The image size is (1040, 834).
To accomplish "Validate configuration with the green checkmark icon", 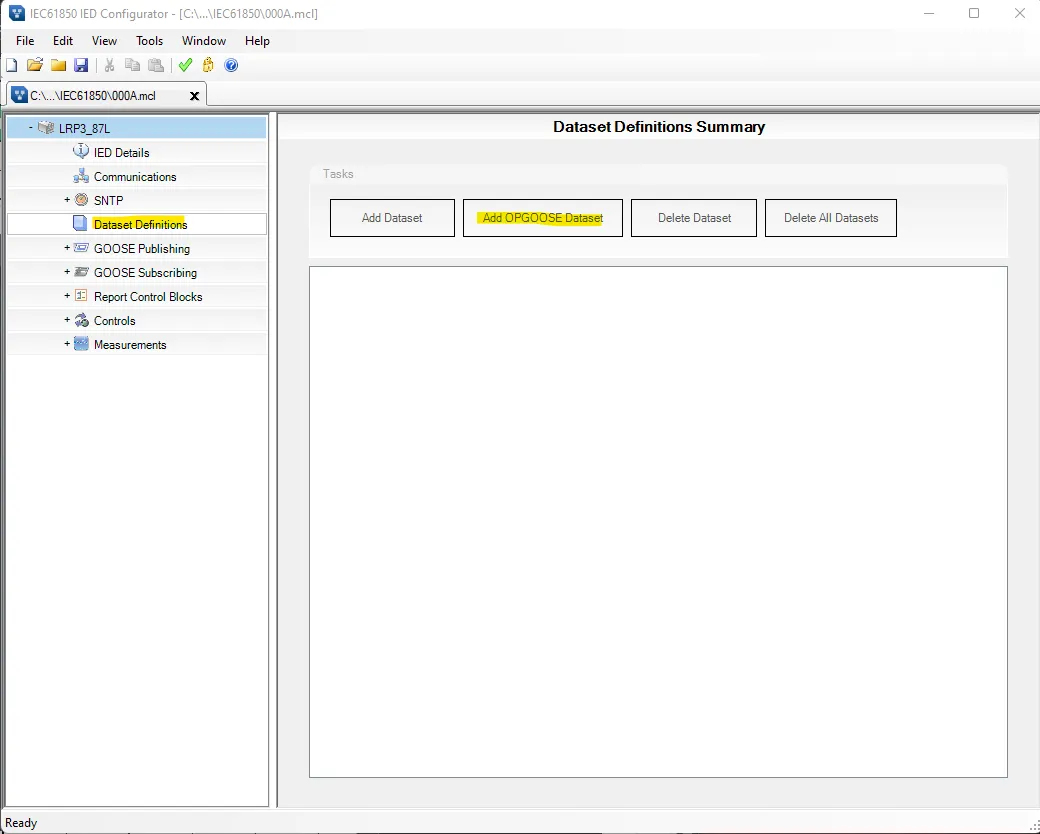I will [186, 65].
